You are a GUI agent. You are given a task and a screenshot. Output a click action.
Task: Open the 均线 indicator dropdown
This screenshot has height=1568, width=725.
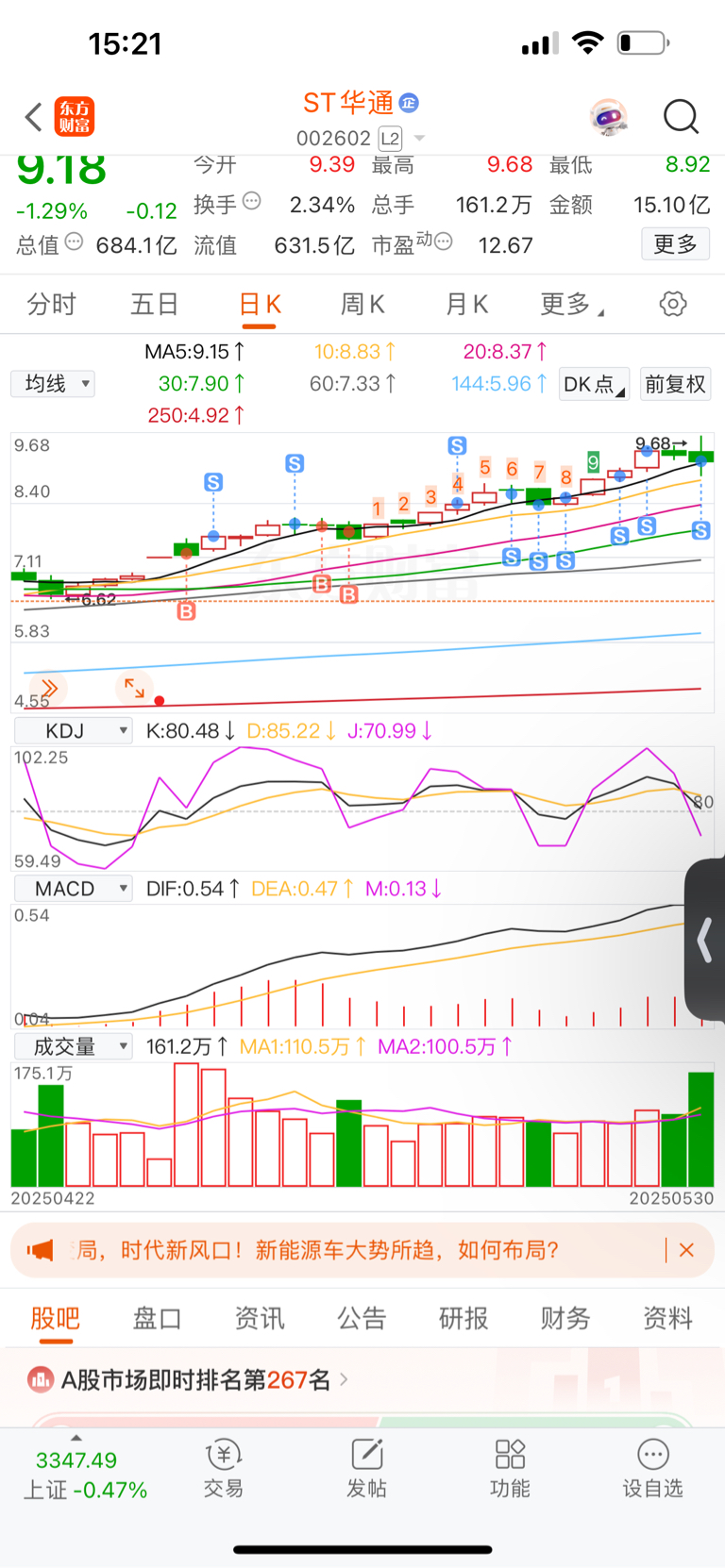pyautogui.click(x=53, y=384)
